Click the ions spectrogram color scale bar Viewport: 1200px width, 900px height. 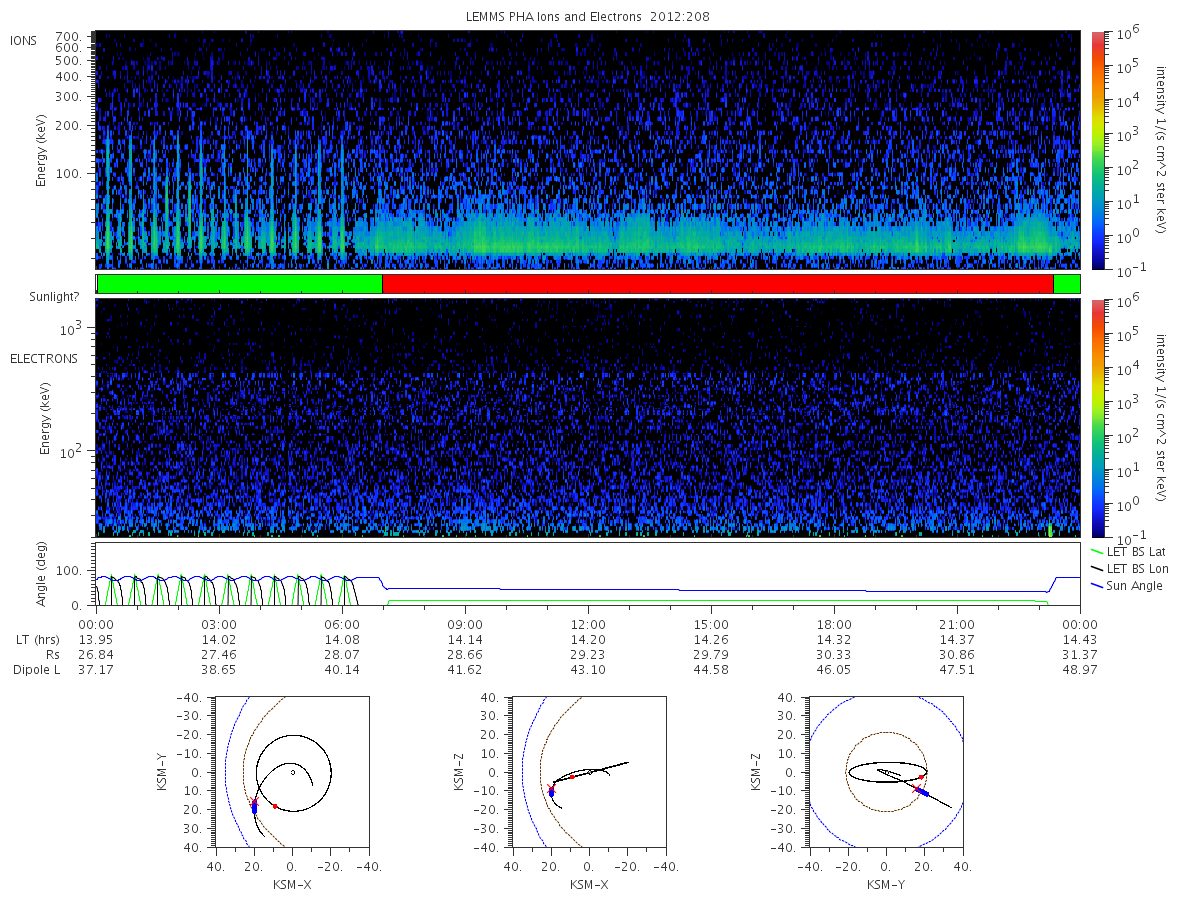[x=1097, y=150]
